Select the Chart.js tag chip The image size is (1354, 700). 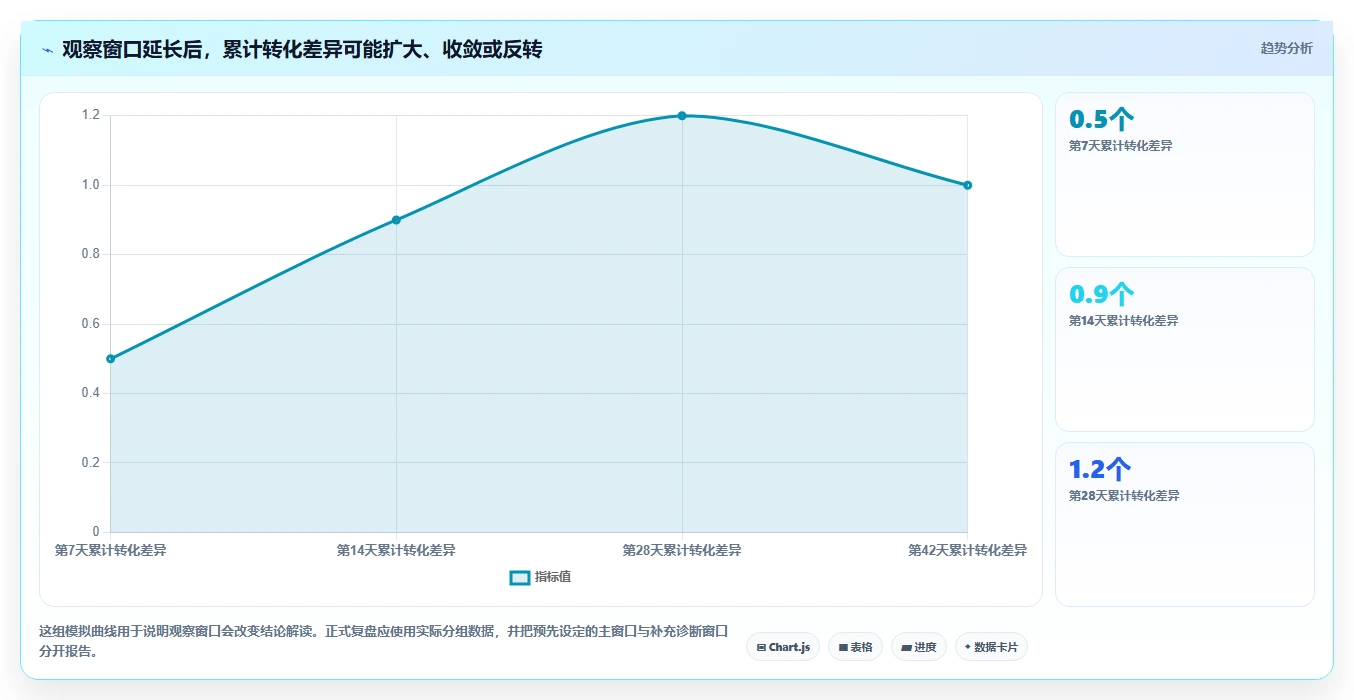click(783, 647)
